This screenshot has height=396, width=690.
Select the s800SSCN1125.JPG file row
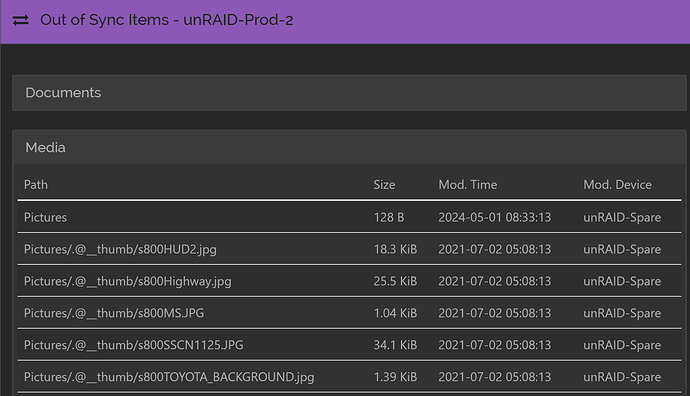349,345
